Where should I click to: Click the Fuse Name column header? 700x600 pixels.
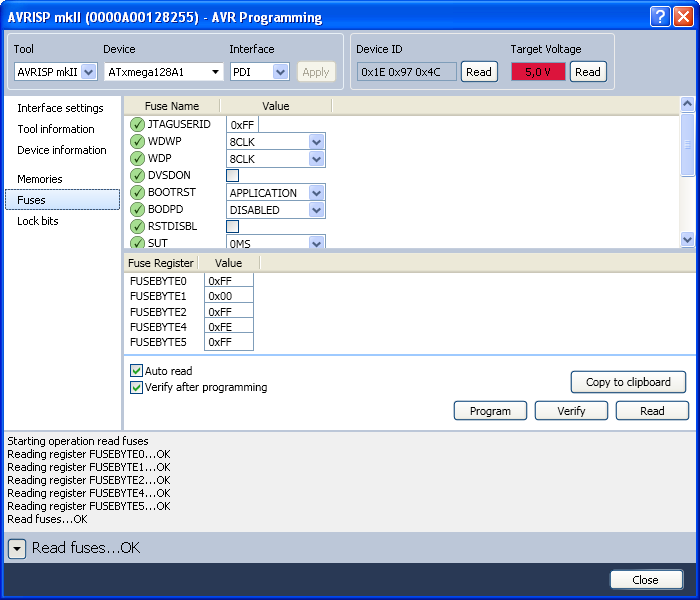(x=172, y=106)
